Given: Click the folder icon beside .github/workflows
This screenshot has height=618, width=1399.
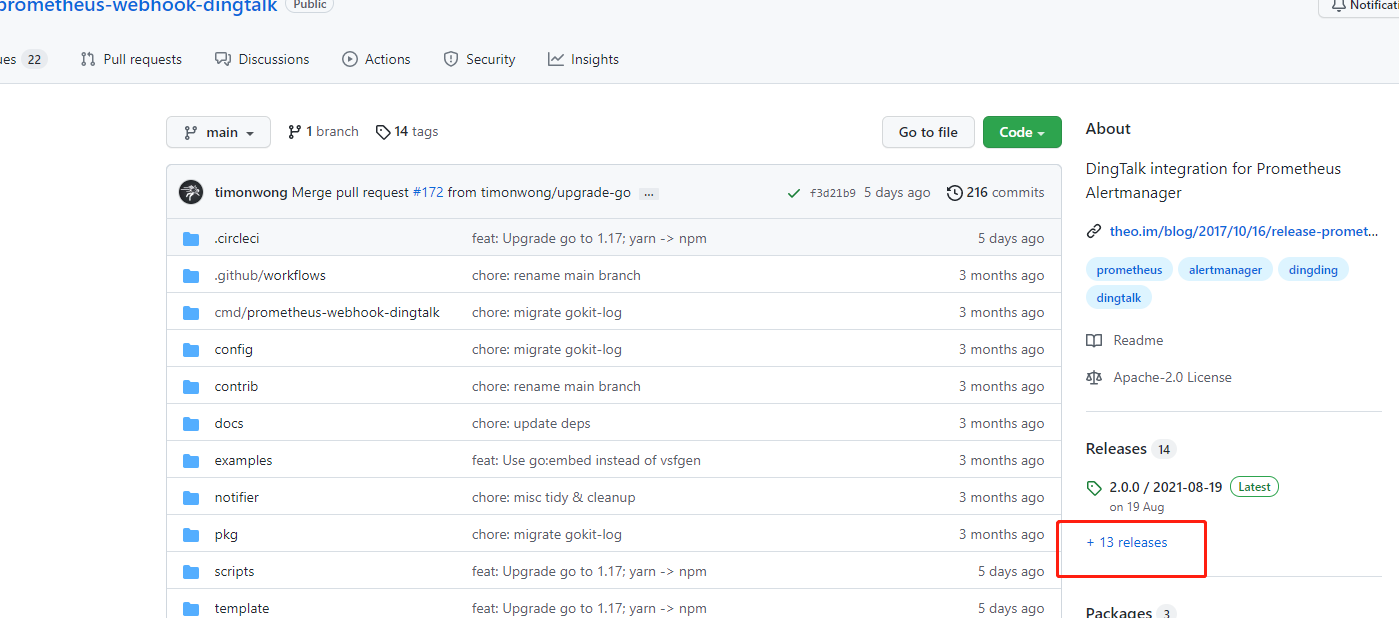Looking at the screenshot, I should [x=191, y=275].
